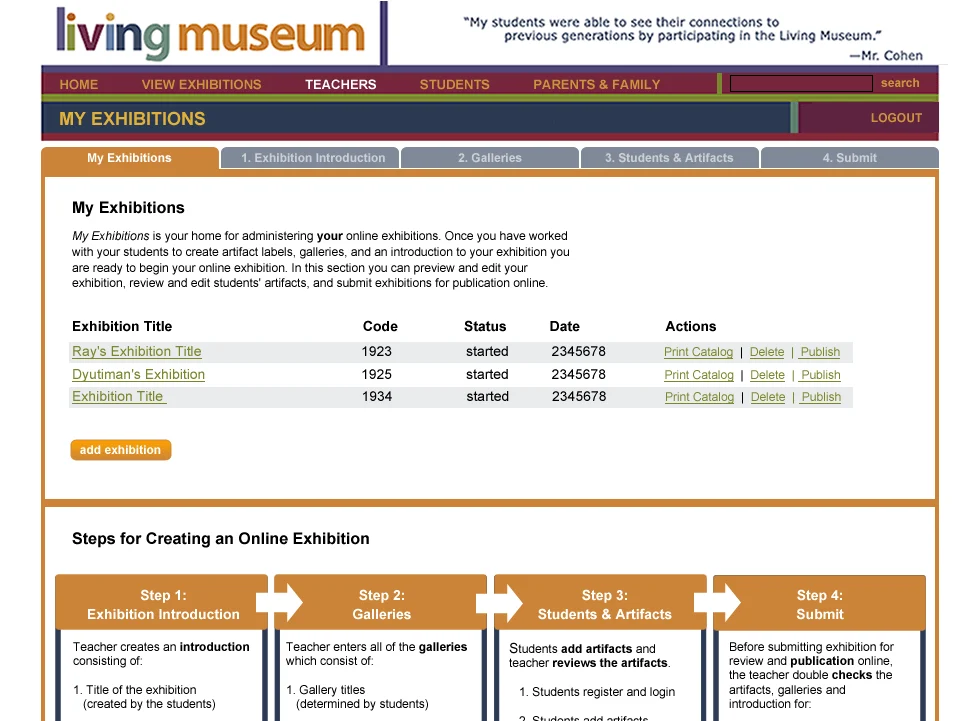The width and height of the screenshot is (960, 721).
Task: Switch to the 2. Galleries tab
Action: pos(490,158)
